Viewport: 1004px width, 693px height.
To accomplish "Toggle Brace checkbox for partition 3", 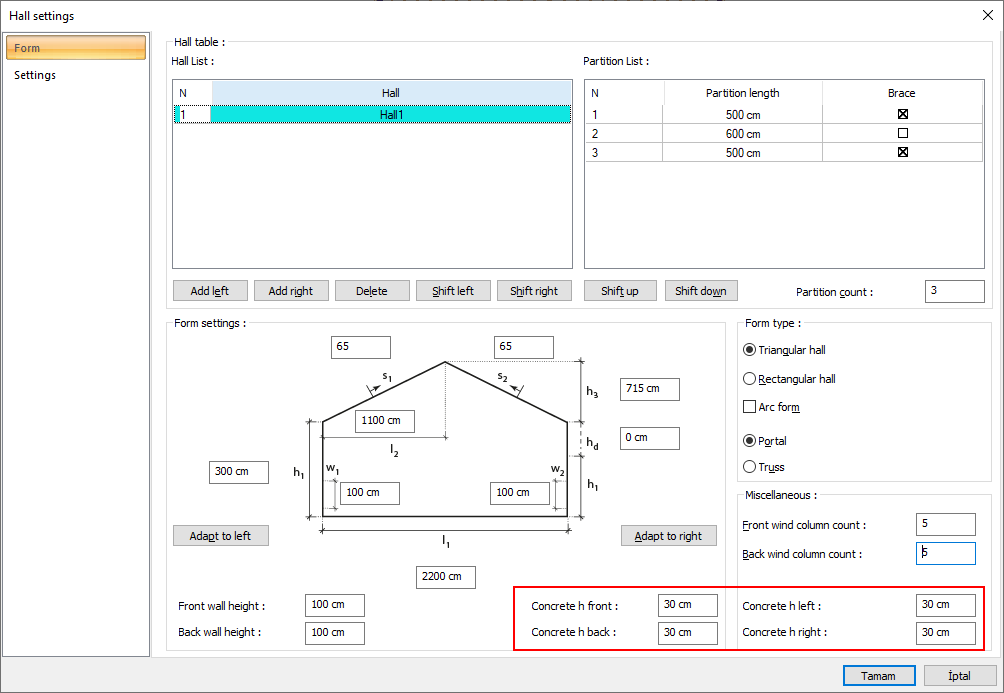I will [x=903, y=152].
